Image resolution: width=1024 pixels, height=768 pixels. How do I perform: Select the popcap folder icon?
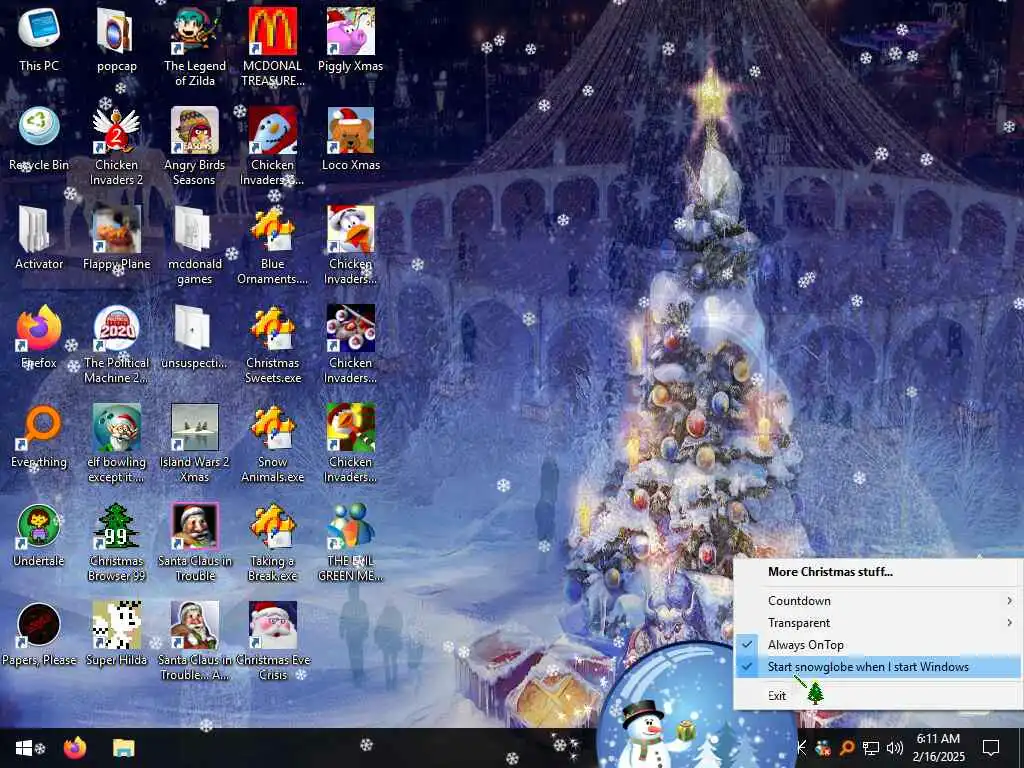(116, 39)
